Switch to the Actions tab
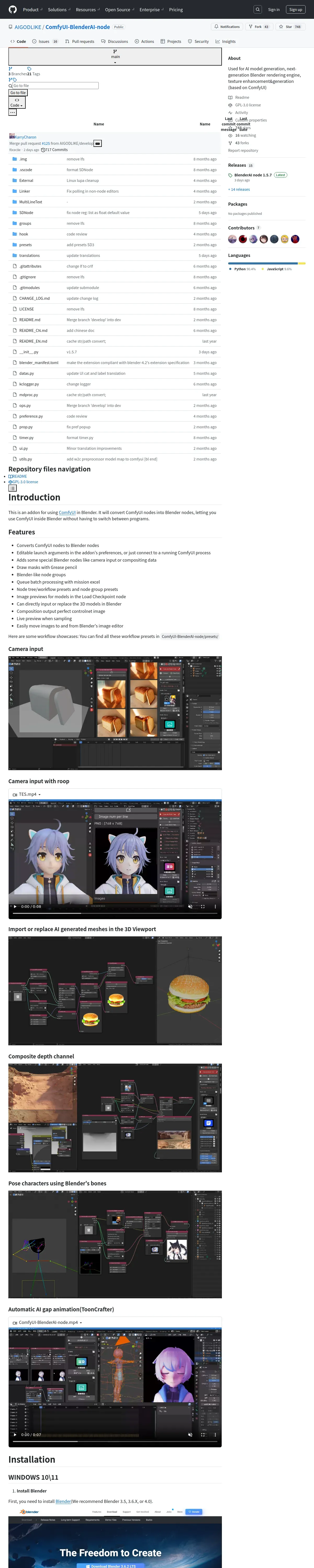The width and height of the screenshot is (314, 1568). point(144,41)
